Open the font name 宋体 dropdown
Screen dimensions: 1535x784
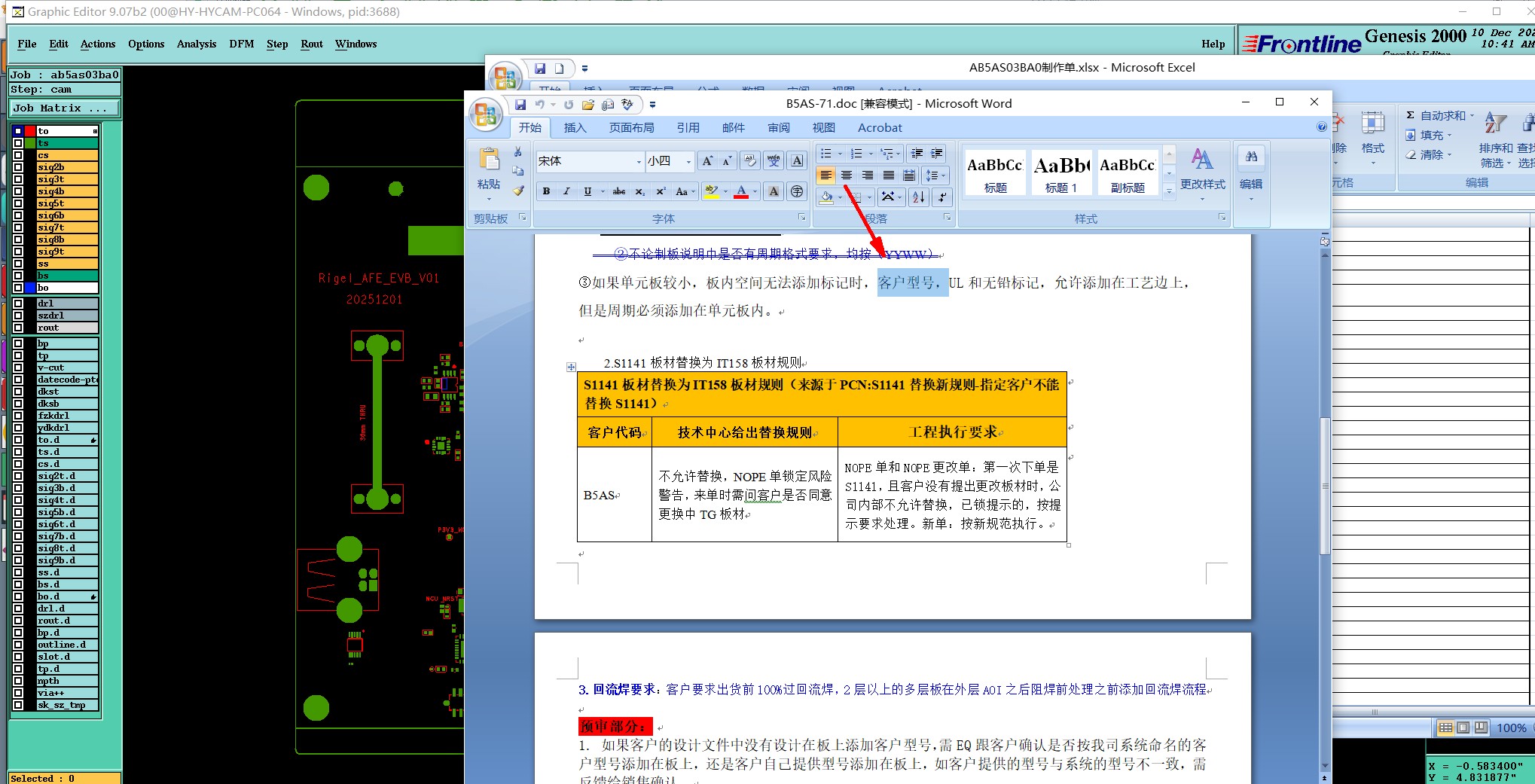pos(639,161)
